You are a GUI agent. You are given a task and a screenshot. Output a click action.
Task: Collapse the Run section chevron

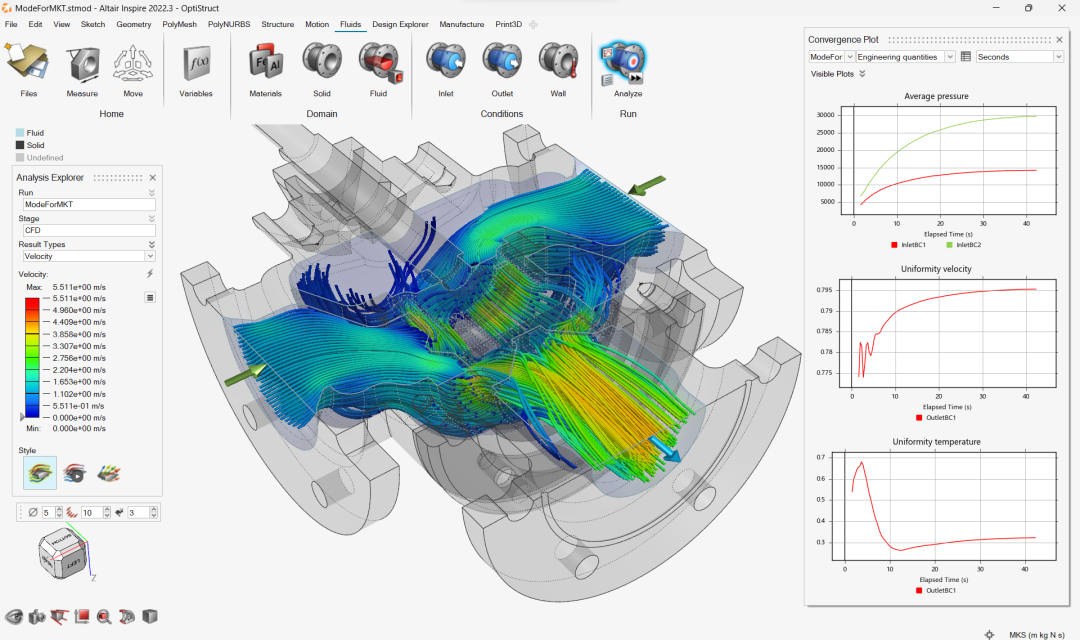(x=152, y=193)
